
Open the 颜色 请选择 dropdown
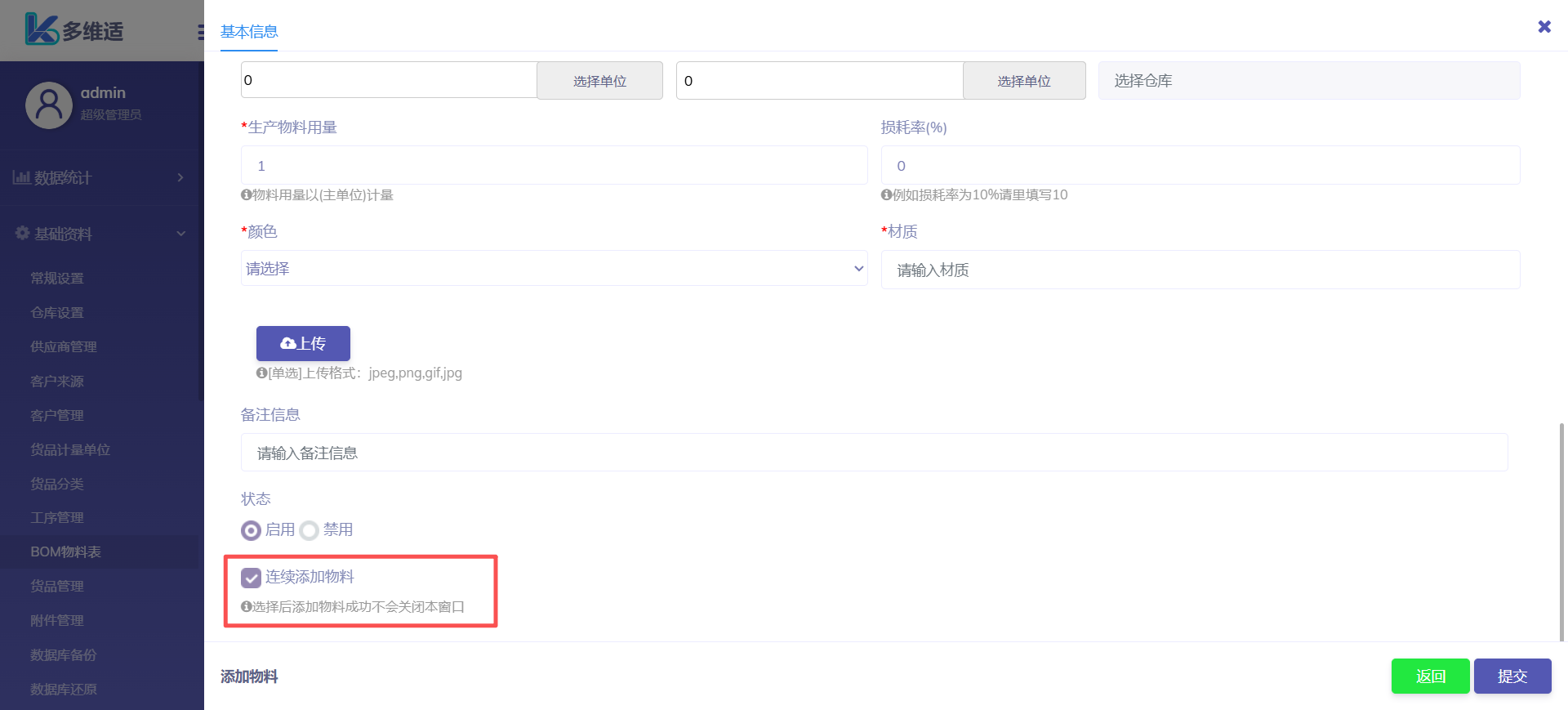click(x=554, y=269)
